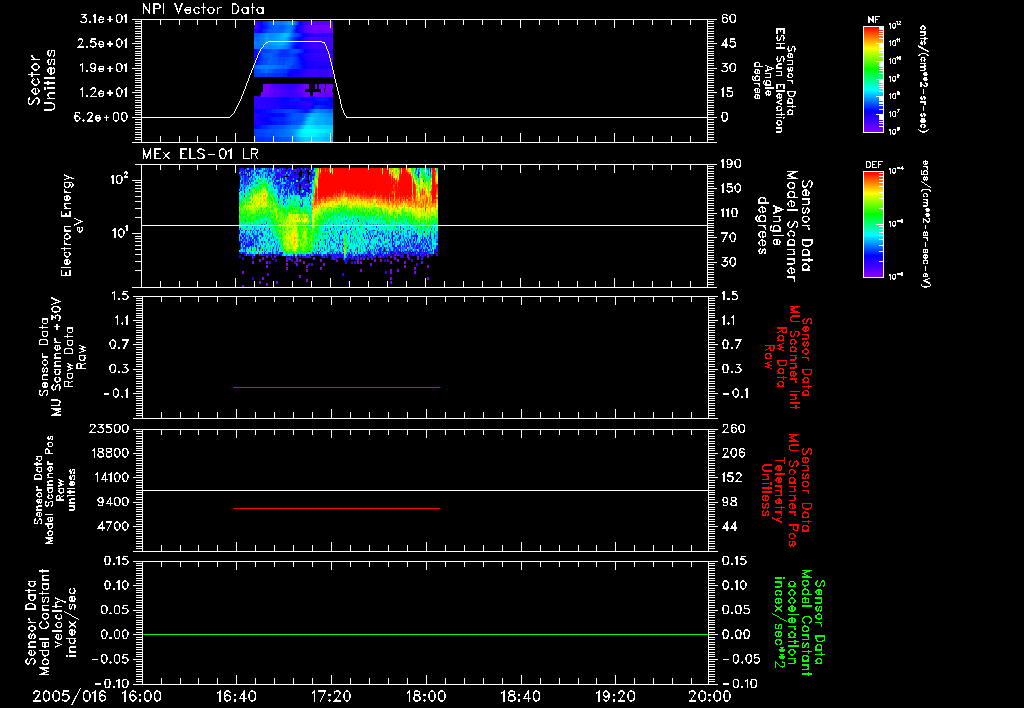Click the "DEF" label above the color bar
The image size is (1024, 708).
click(x=873, y=165)
